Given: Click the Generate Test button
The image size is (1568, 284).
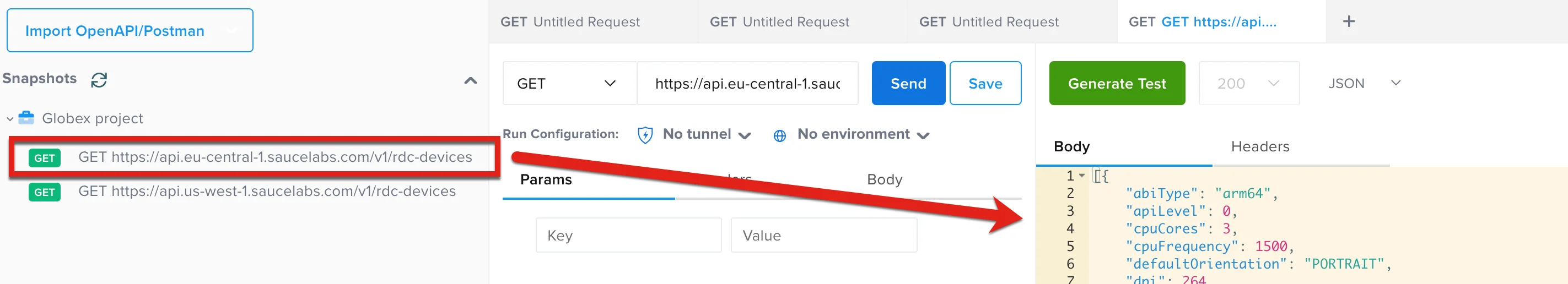Looking at the screenshot, I should coord(1117,83).
